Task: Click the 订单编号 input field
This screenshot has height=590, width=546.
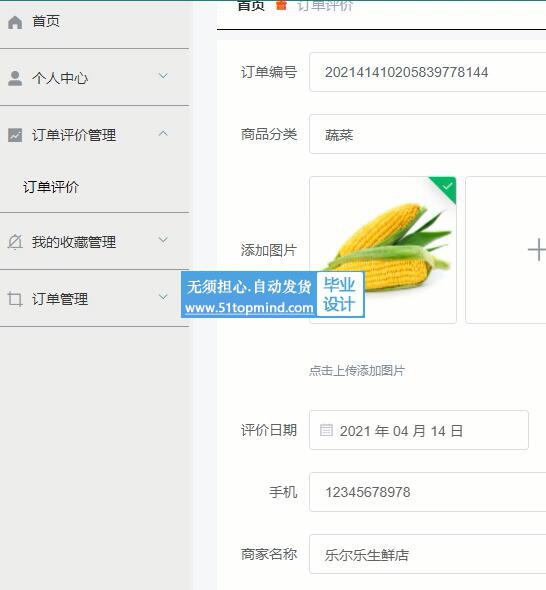Action: pyautogui.click(x=428, y=72)
